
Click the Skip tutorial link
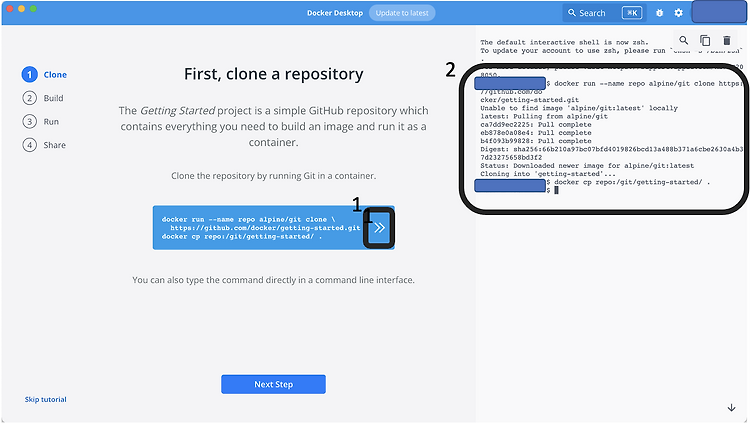45,400
